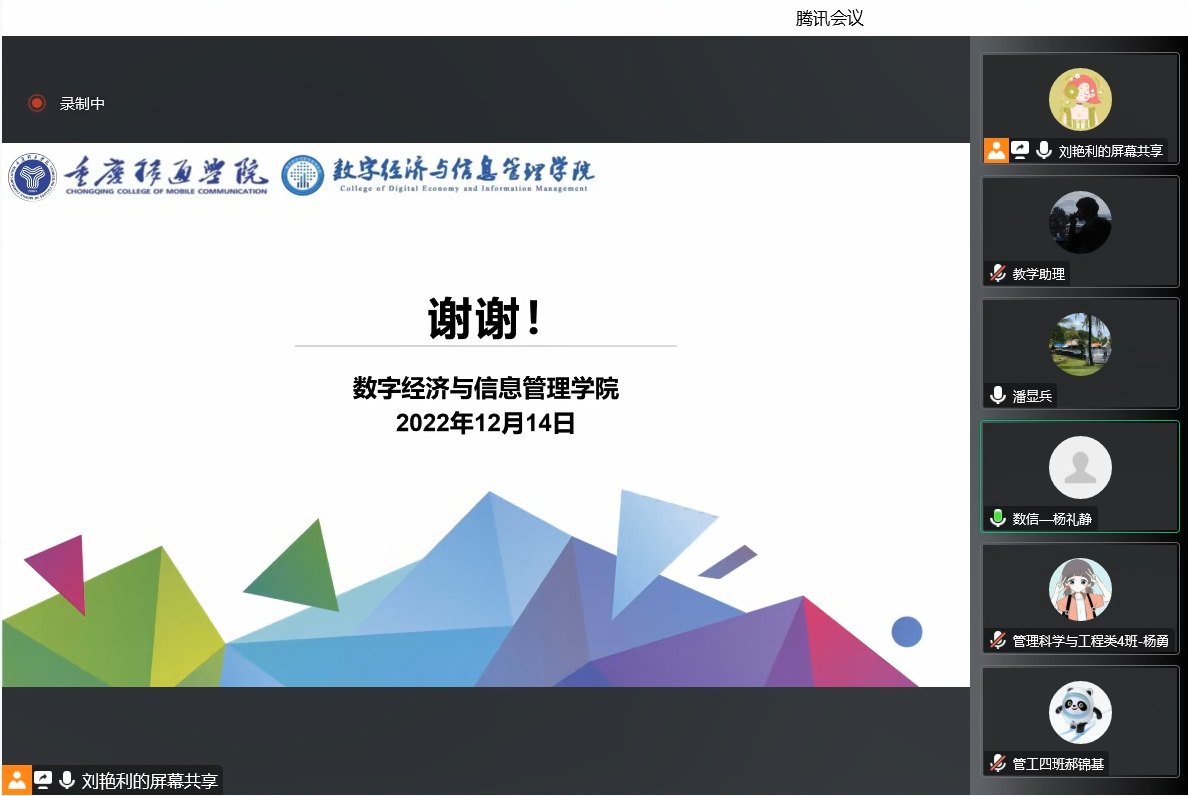Click muted microphone icon for 教学助理
This screenshot has height=796, width=1188.
tap(997, 273)
